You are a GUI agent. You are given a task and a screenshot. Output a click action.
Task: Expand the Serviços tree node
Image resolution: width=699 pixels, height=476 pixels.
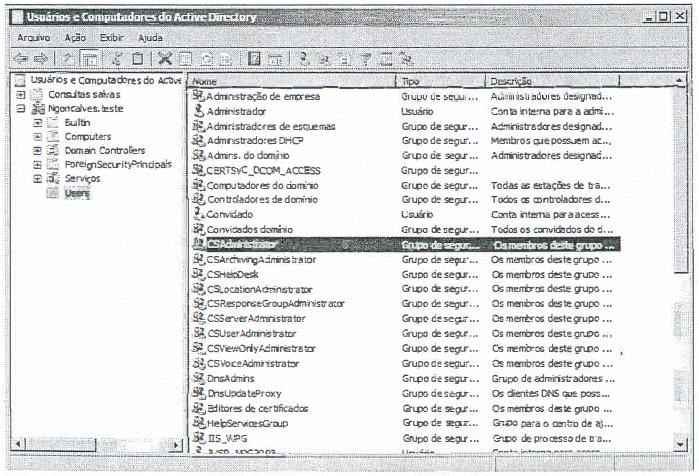[x=37, y=178]
